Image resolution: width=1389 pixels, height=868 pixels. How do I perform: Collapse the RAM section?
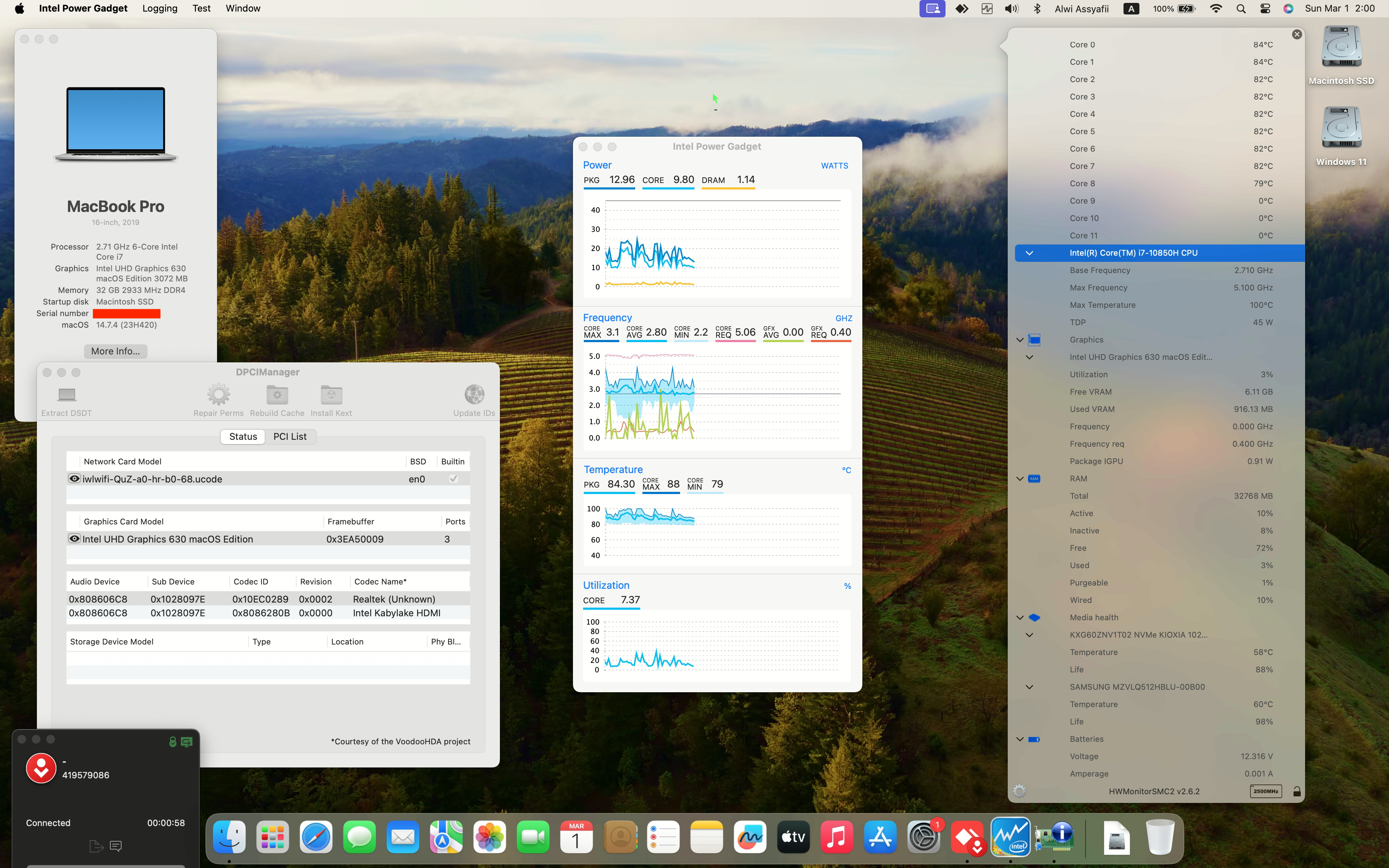(1020, 479)
